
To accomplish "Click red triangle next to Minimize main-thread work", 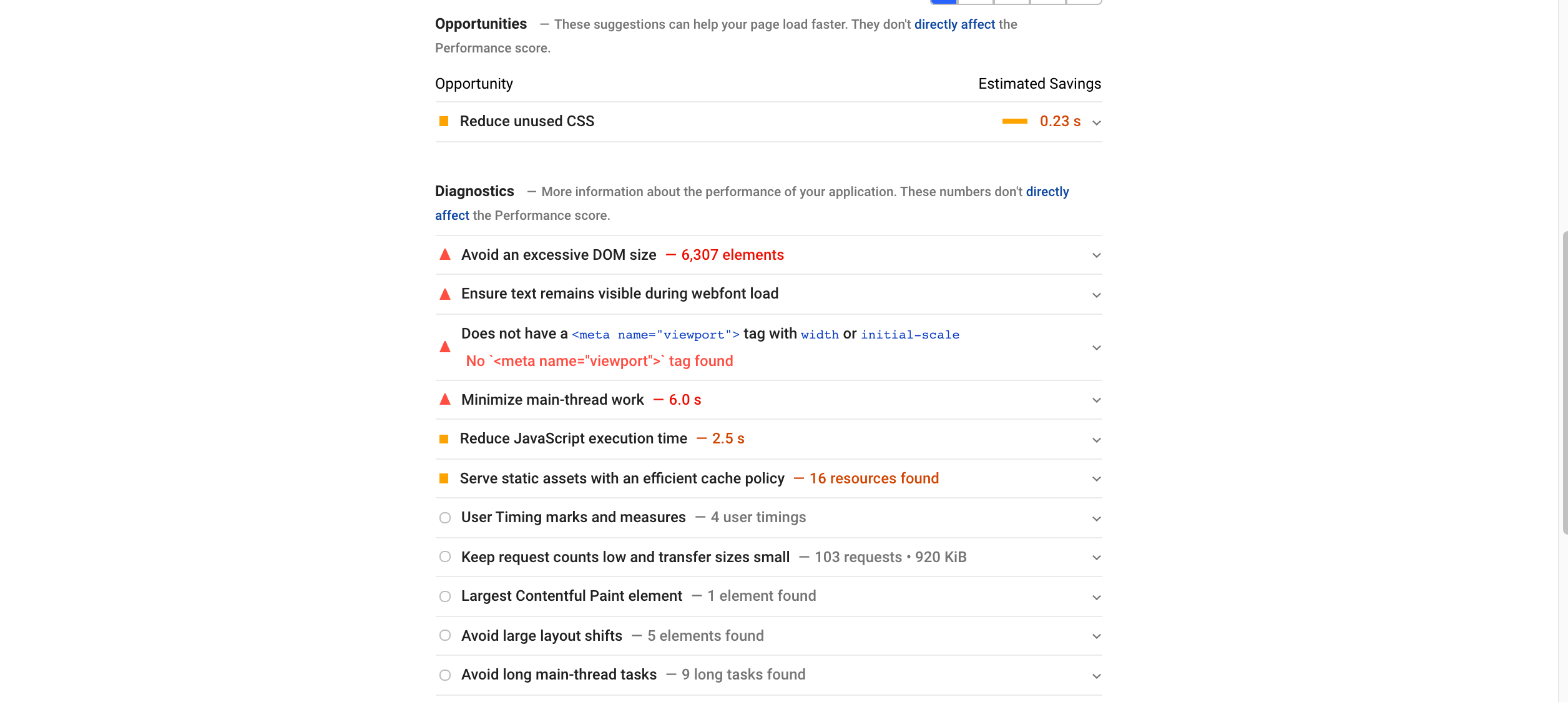I will pos(445,400).
